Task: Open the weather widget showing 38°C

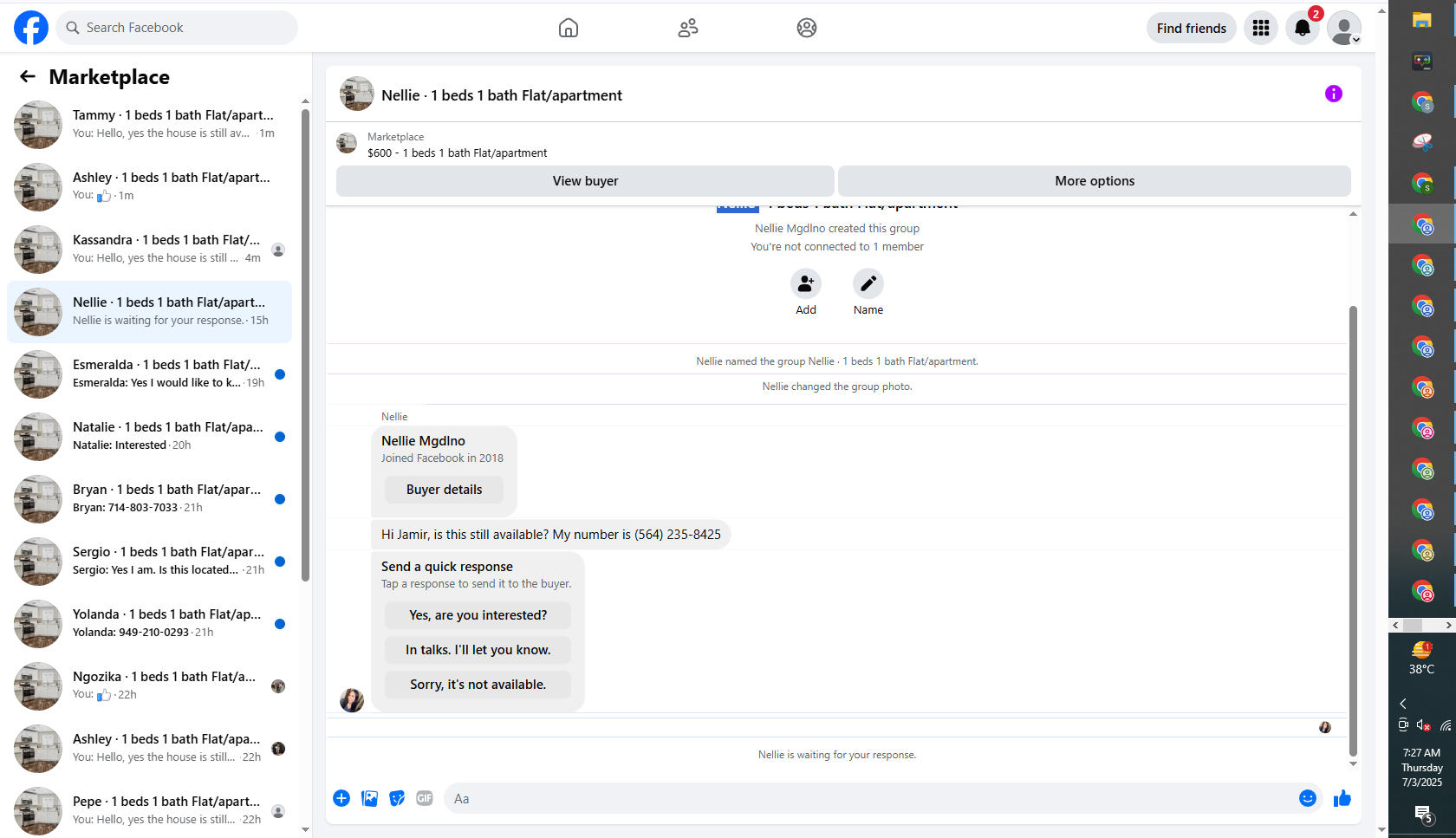Action: point(1421,659)
